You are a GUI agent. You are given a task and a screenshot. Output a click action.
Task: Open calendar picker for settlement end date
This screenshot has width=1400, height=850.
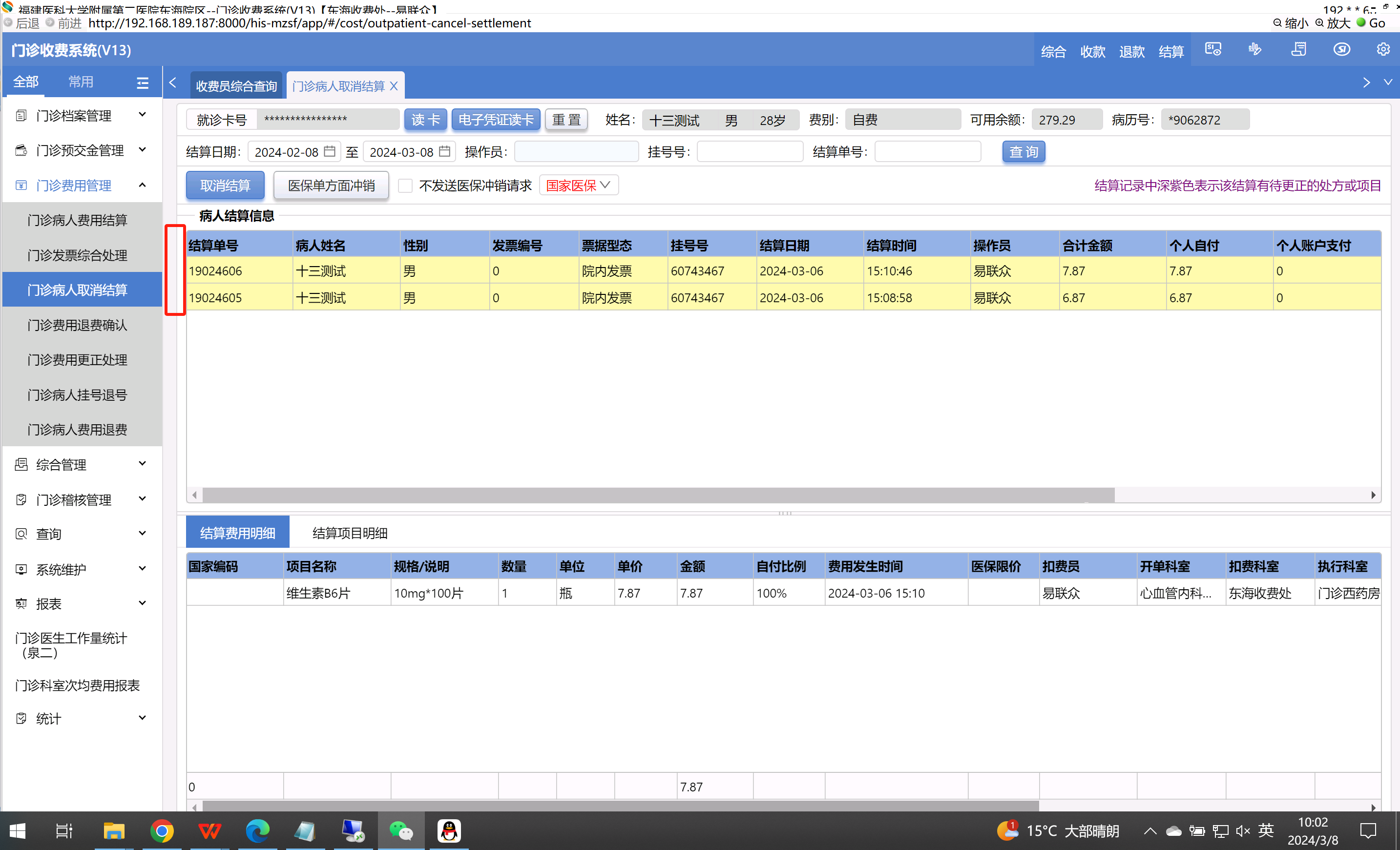(x=444, y=151)
